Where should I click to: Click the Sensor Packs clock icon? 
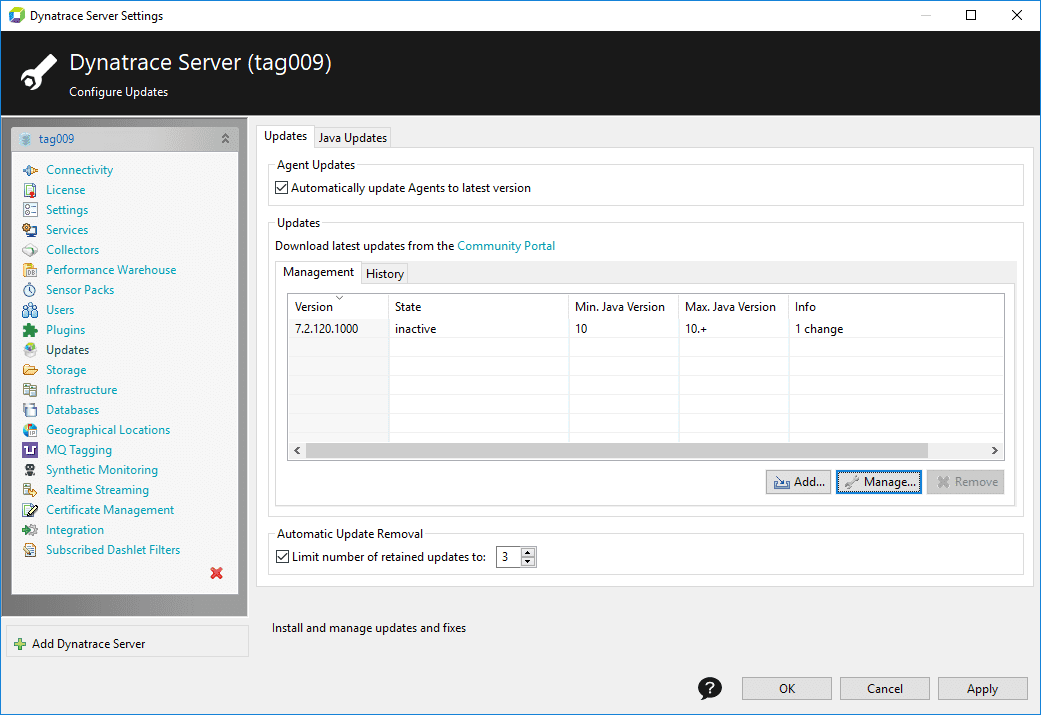[30, 290]
